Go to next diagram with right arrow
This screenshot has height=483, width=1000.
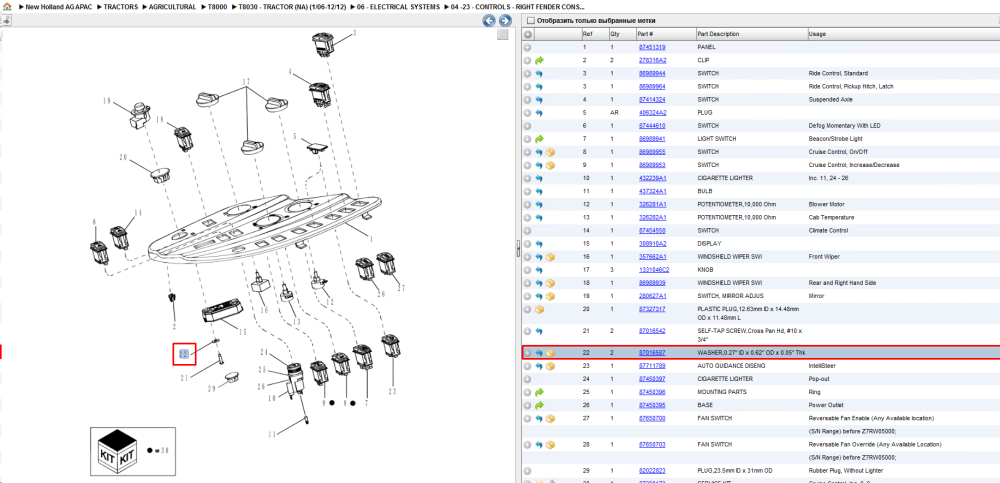(x=504, y=20)
